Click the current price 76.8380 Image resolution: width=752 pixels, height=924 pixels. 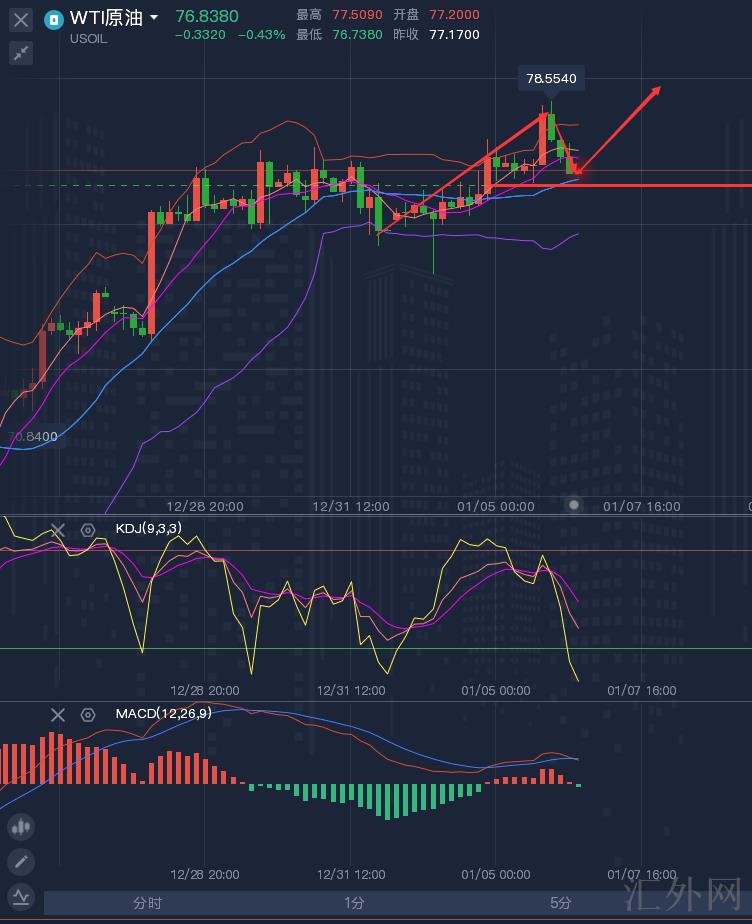[206, 16]
